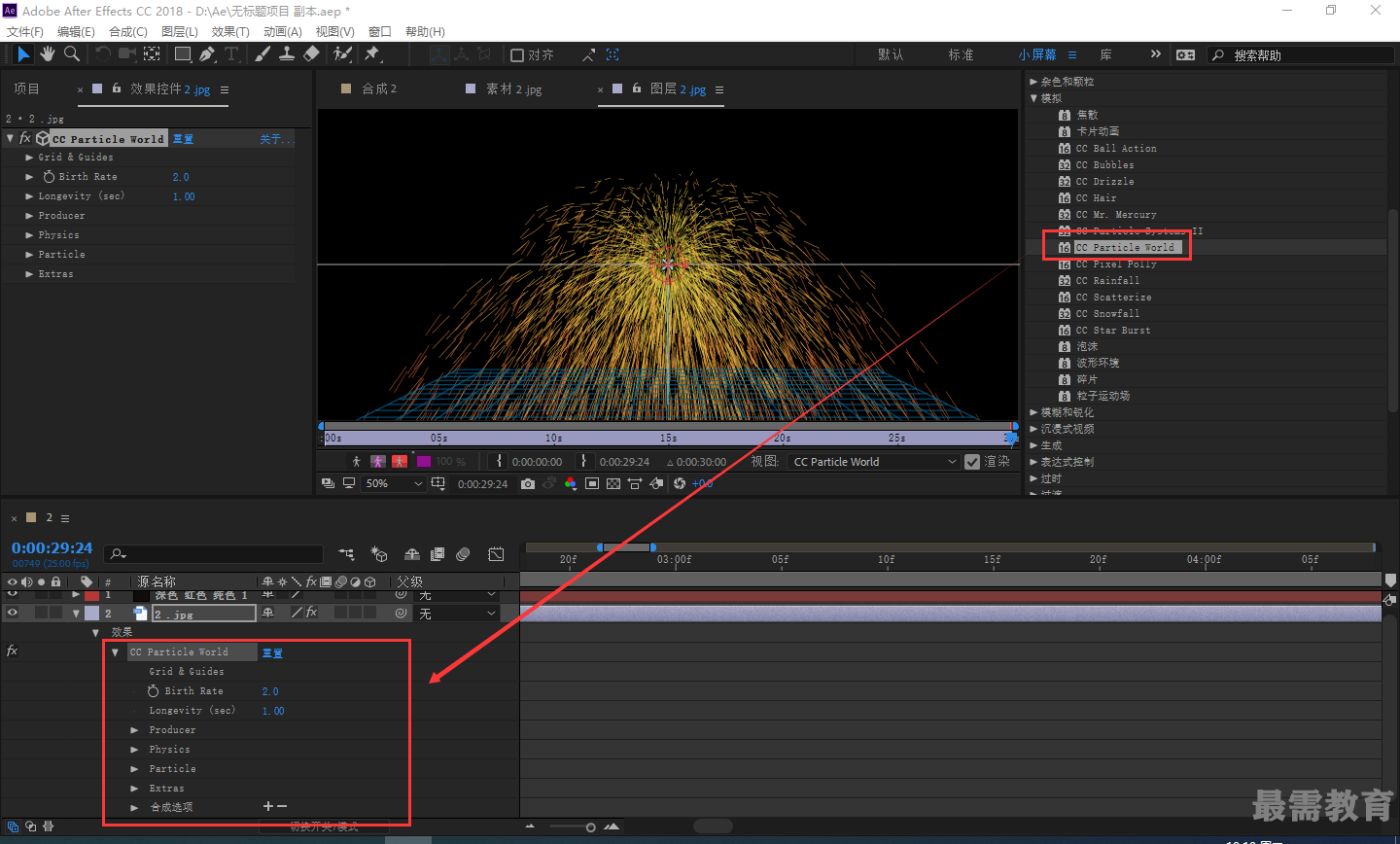1400x844 pixels.
Task: Open the parent dropdown for layer 2 .jpg
Action: pyautogui.click(x=457, y=614)
